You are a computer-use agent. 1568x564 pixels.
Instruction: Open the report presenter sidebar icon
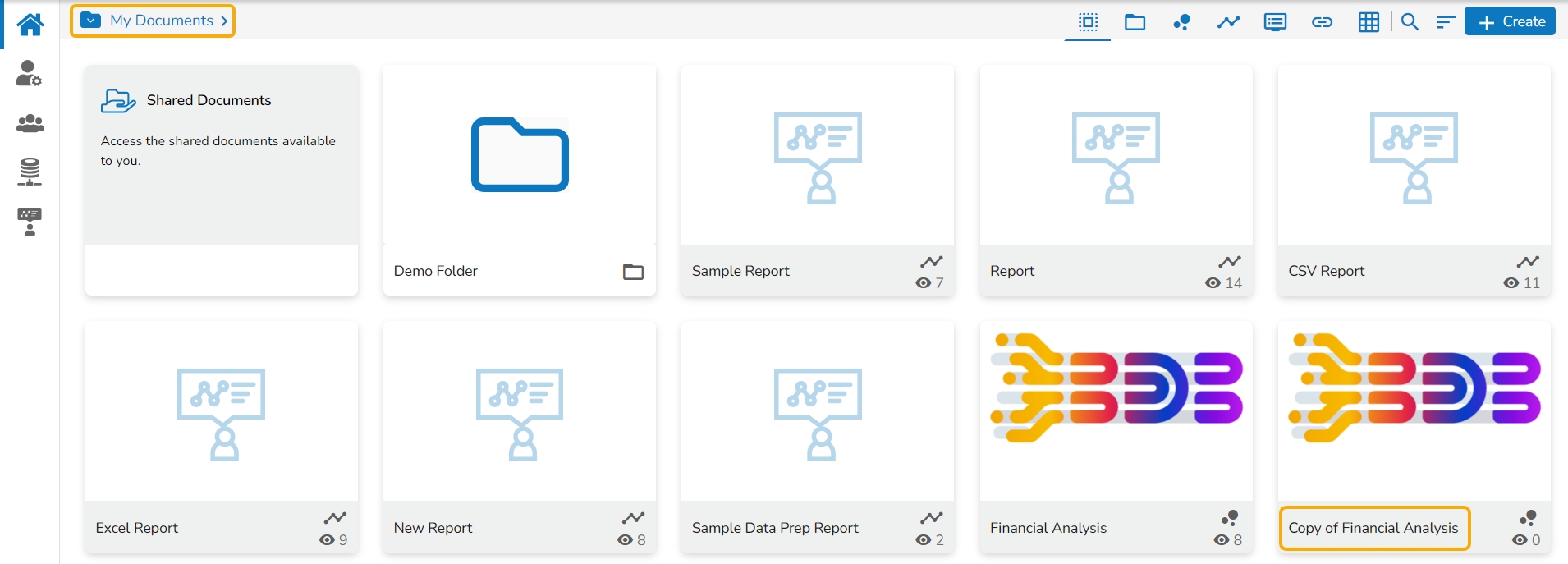point(30,222)
